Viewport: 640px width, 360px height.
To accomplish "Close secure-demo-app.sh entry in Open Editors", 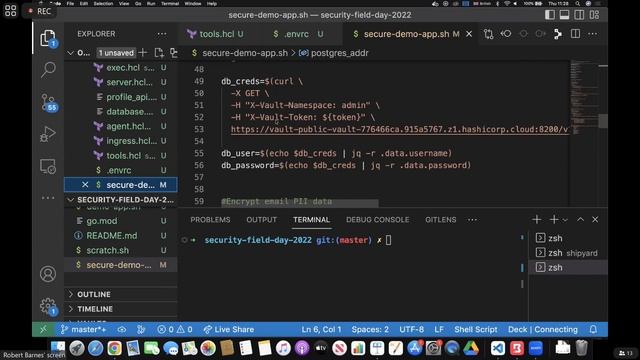I will click(x=85, y=185).
